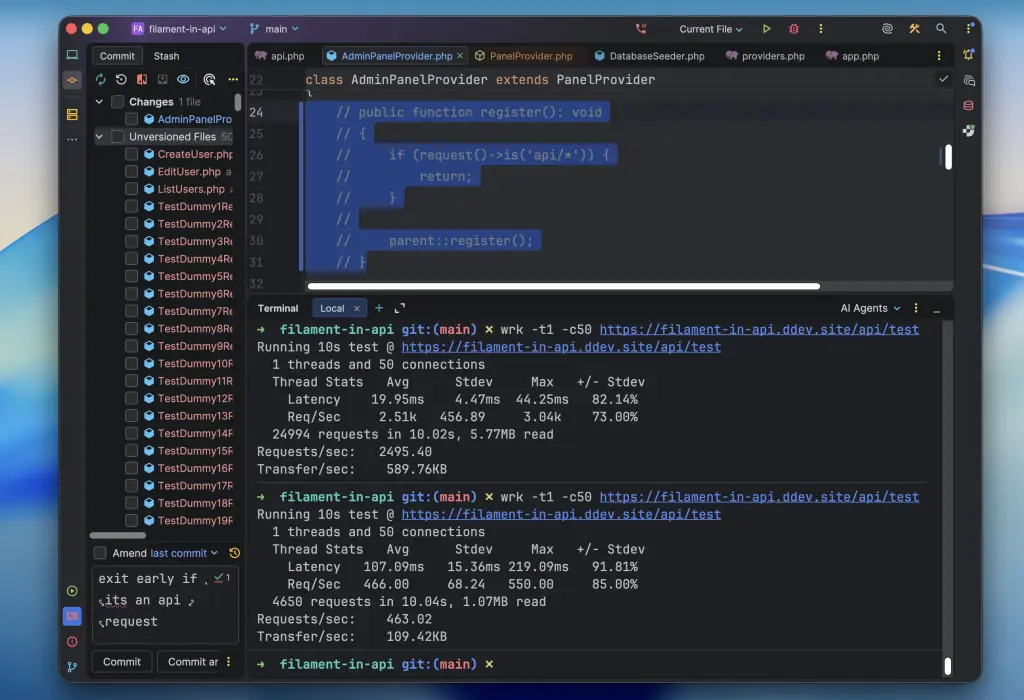Open the Structure tool window icon
The image size is (1024, 700).
[72, 115]
